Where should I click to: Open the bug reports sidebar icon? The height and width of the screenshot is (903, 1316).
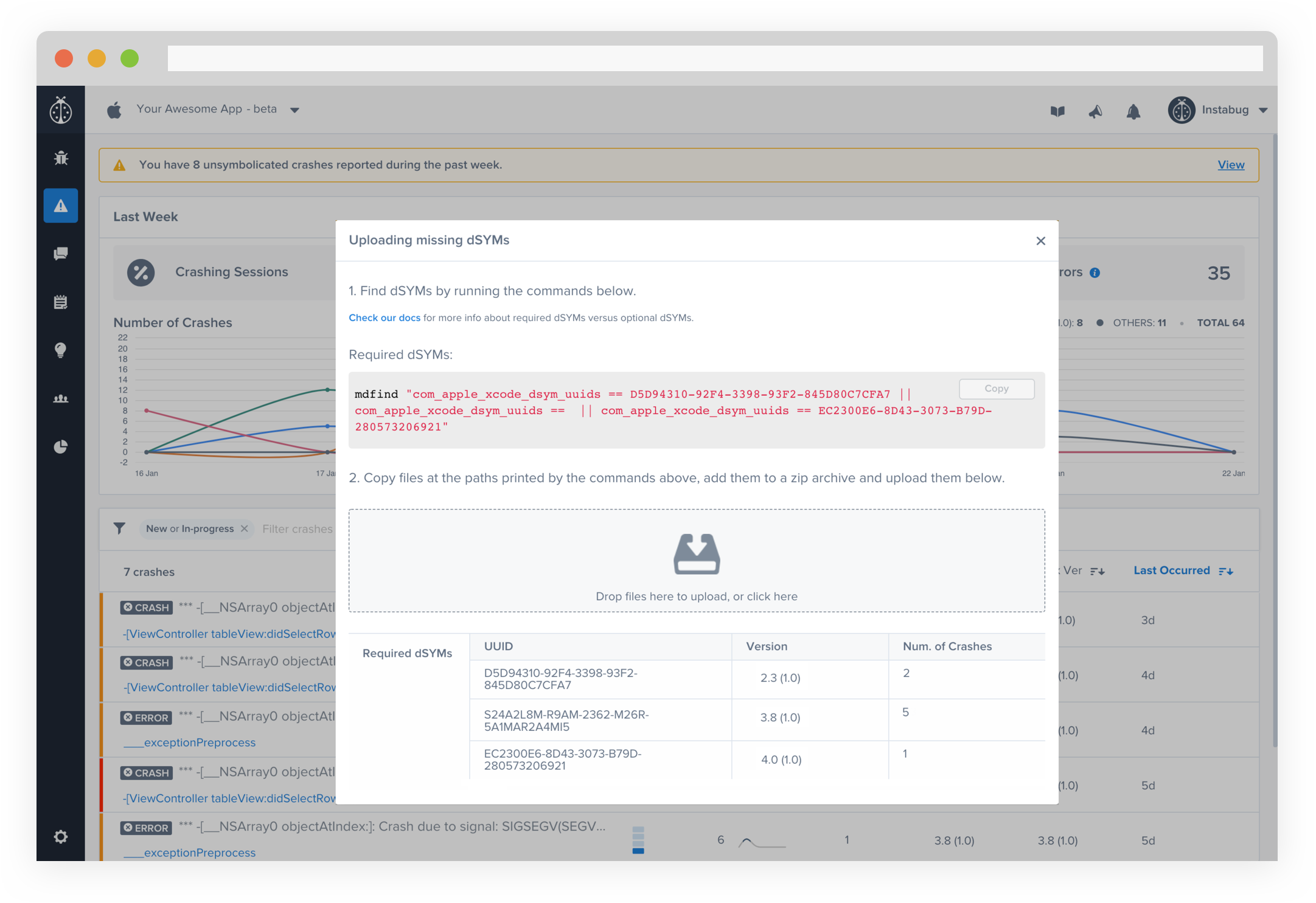click(x=61, y=158)
